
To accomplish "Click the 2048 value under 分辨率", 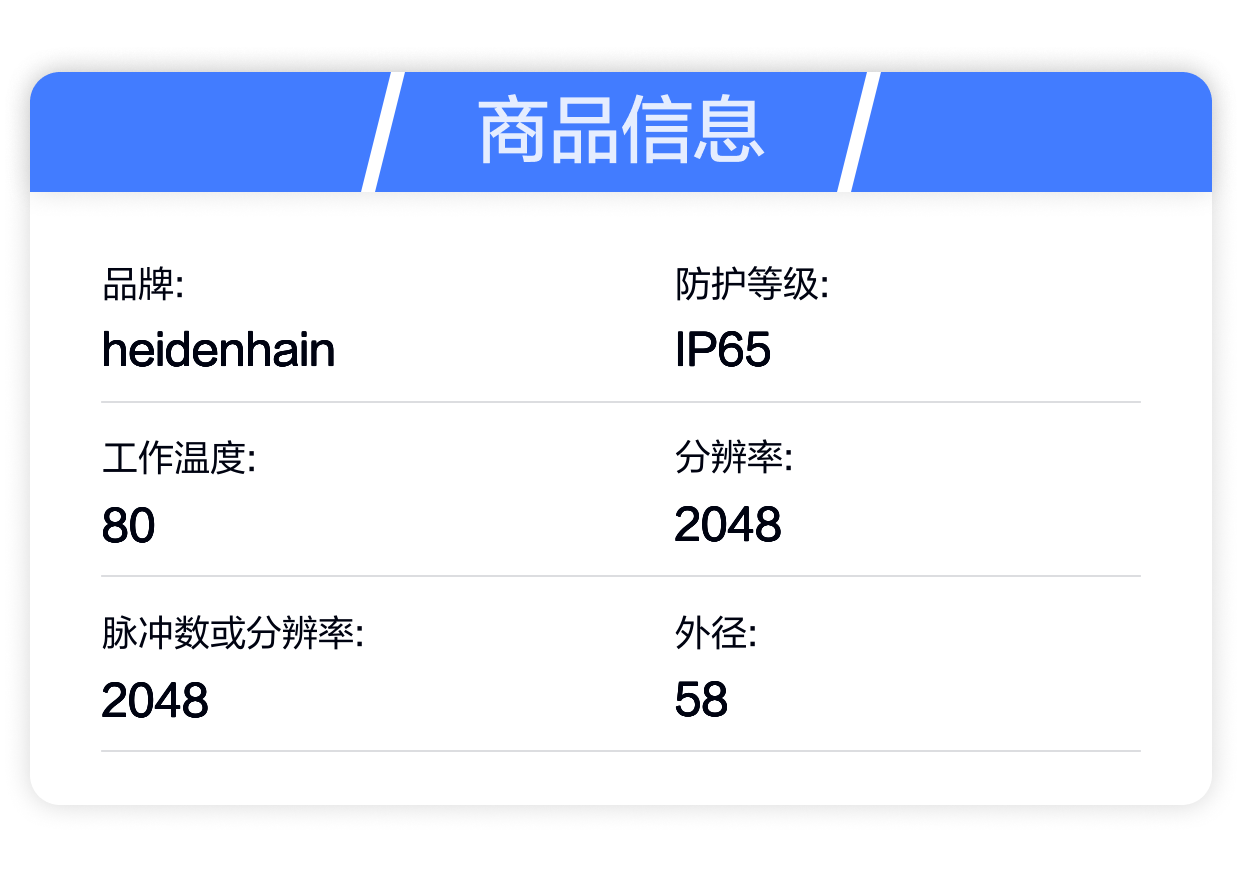I will tap(728, 525).
